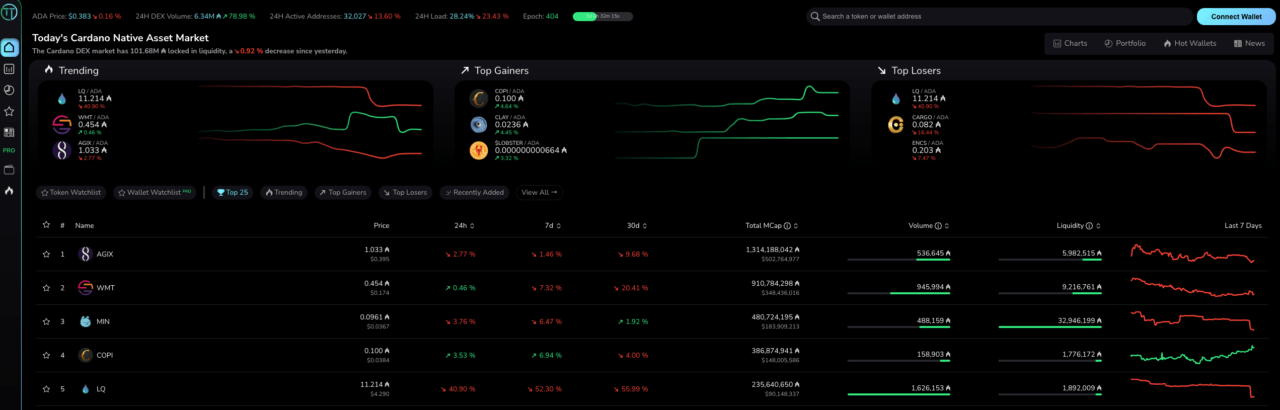Star the MIN row as favorite

[x=46, y=321]
